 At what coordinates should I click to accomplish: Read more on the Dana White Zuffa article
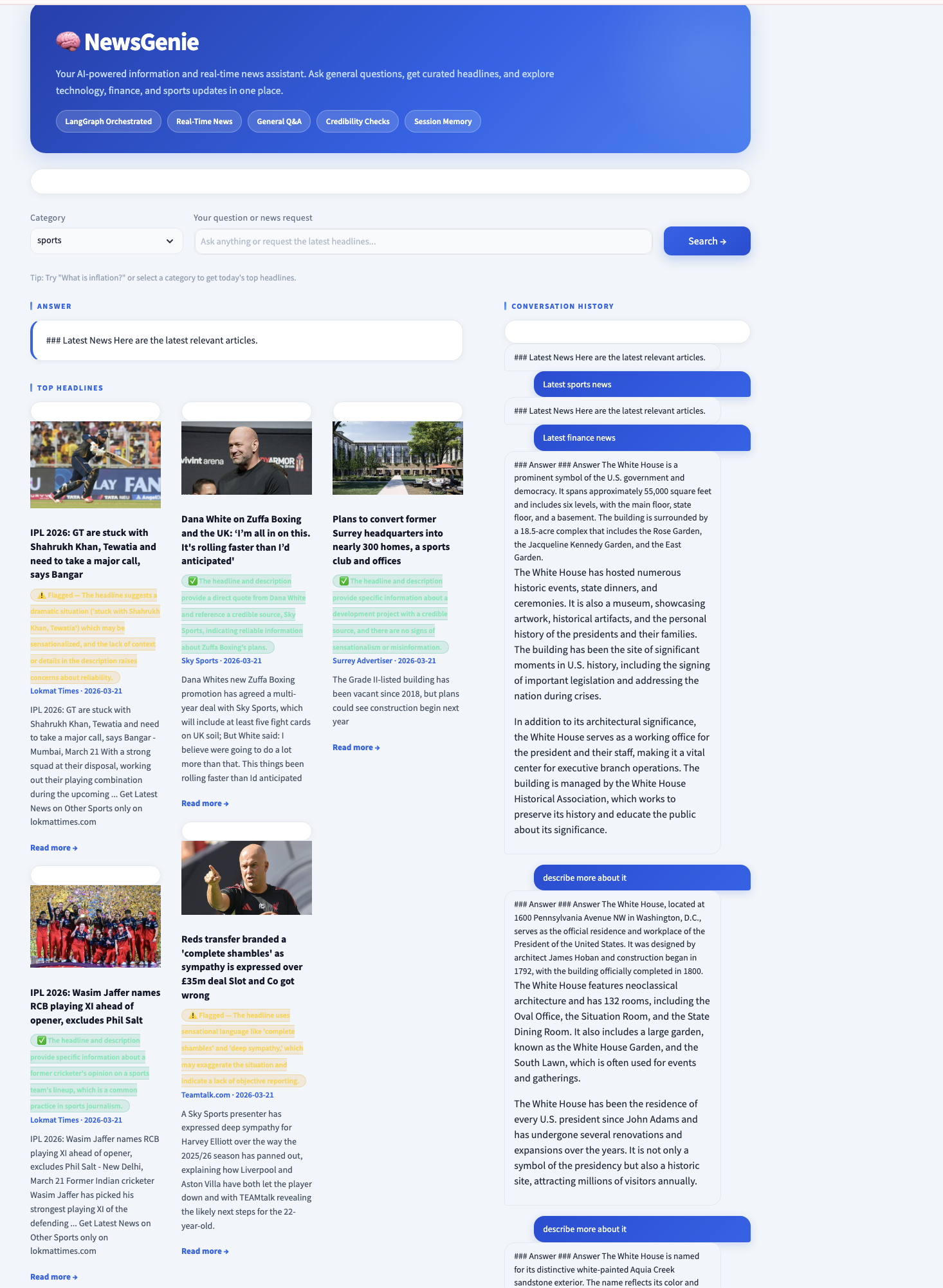coord(205,804)
